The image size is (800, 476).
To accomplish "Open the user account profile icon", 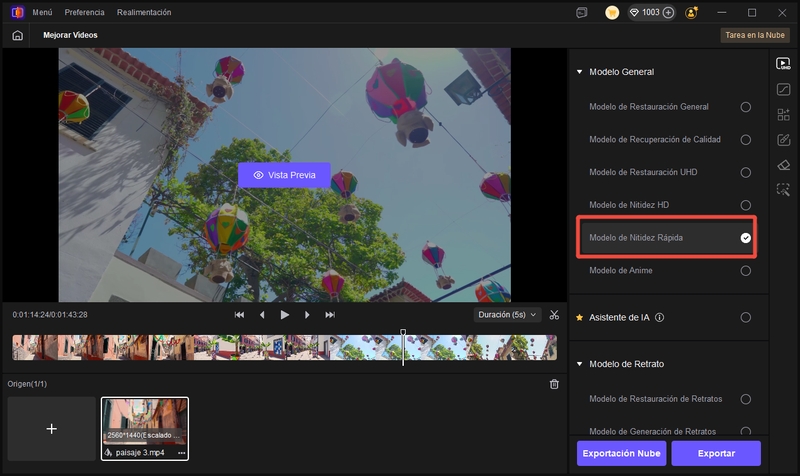I will point(692,13).
